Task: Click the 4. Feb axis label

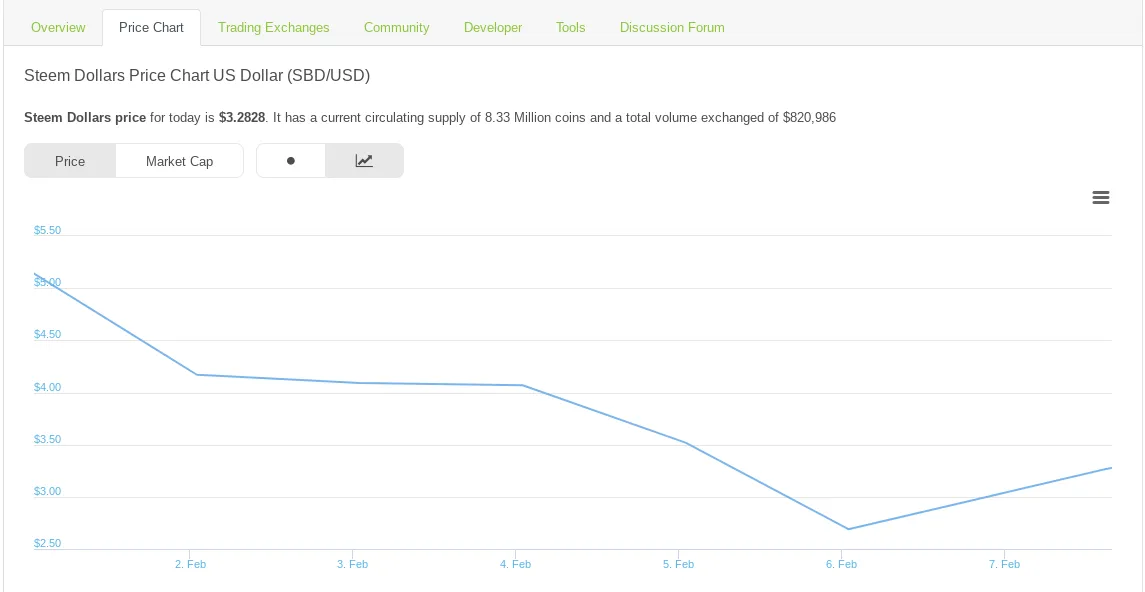Action: point(516,564)
